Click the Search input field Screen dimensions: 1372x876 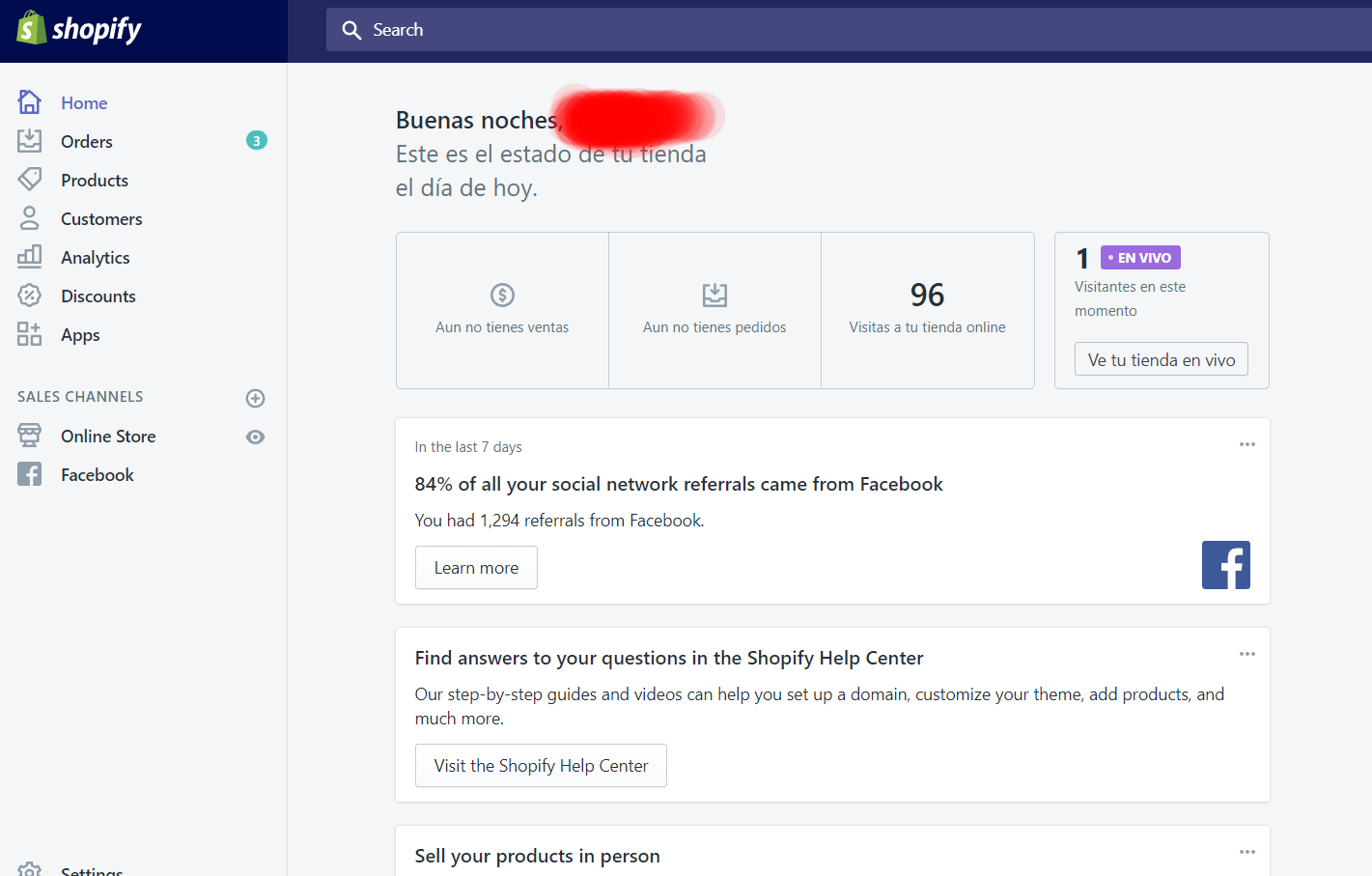pos(850,30)
